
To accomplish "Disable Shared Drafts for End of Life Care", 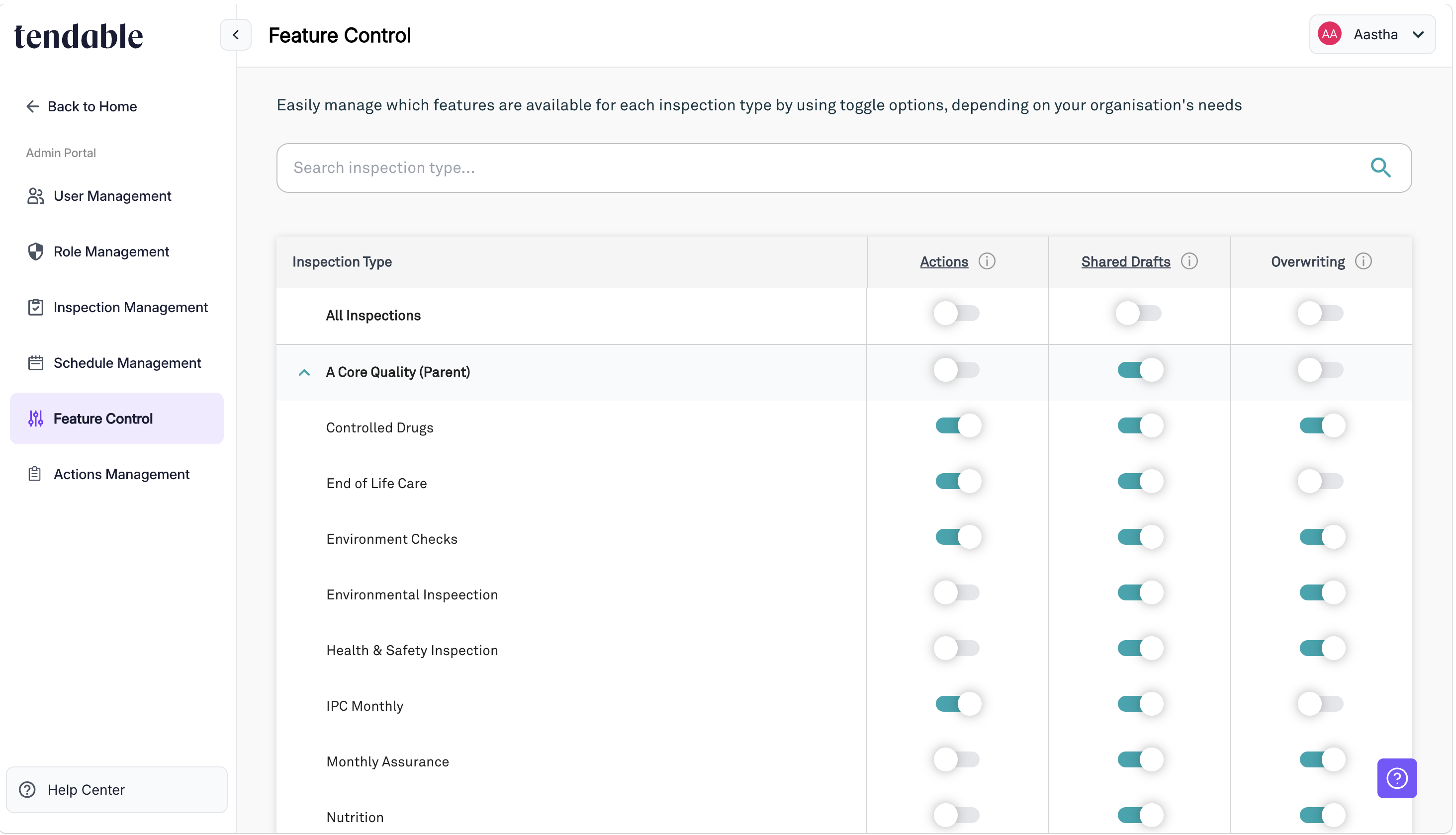I will [x=1140, y=481].
